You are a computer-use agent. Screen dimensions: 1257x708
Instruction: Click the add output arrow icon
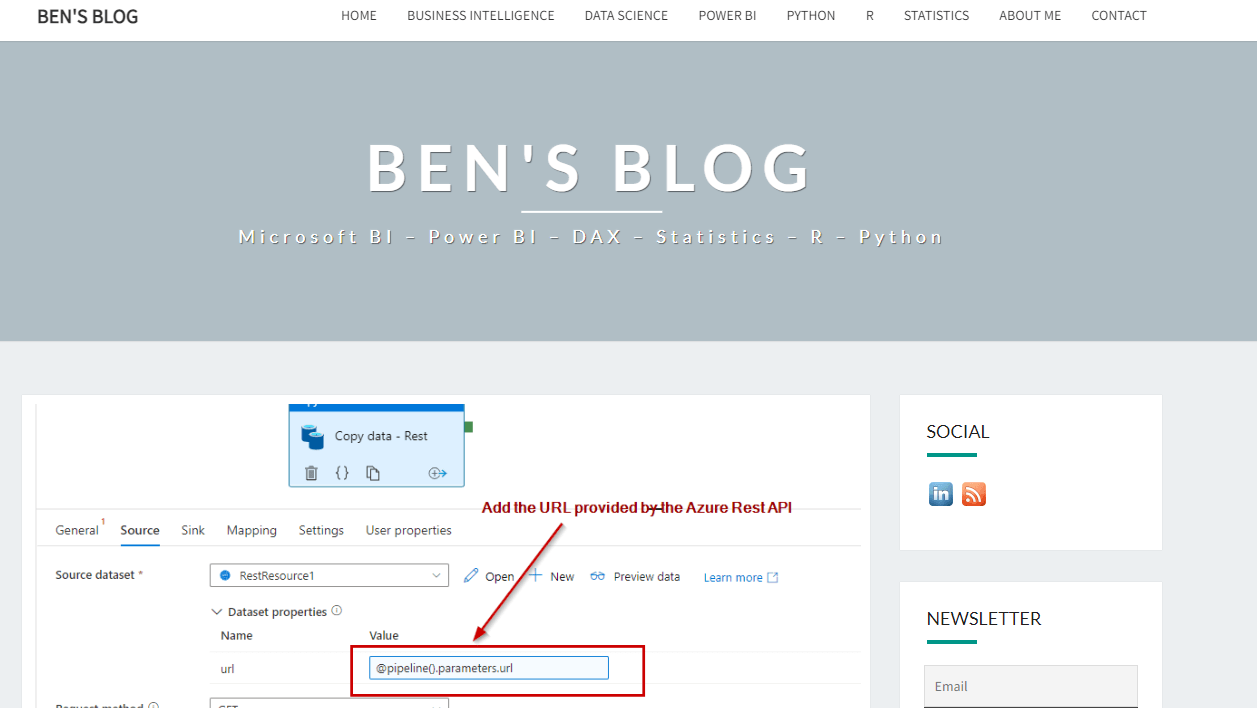[x=437, y=473]
